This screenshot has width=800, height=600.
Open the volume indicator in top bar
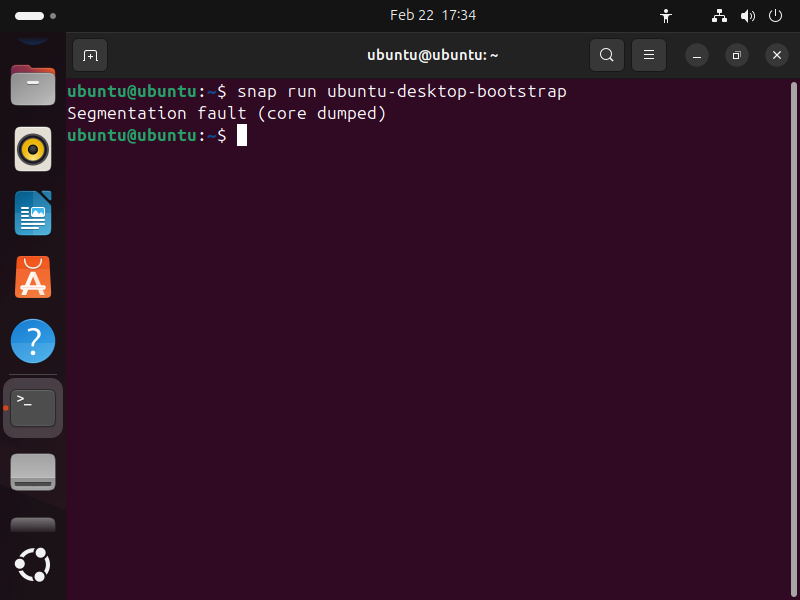click(747, 16)
